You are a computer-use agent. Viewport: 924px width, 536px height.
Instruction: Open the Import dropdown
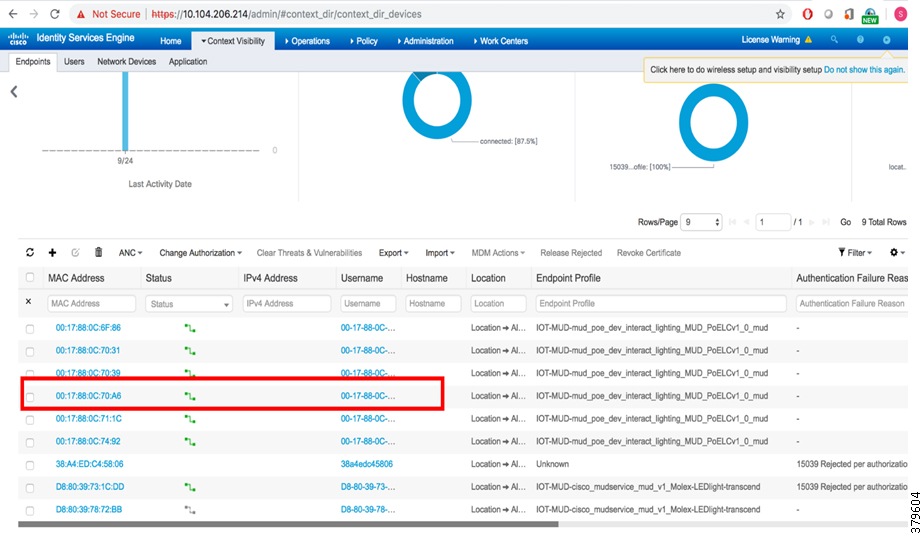pos(440,253)
